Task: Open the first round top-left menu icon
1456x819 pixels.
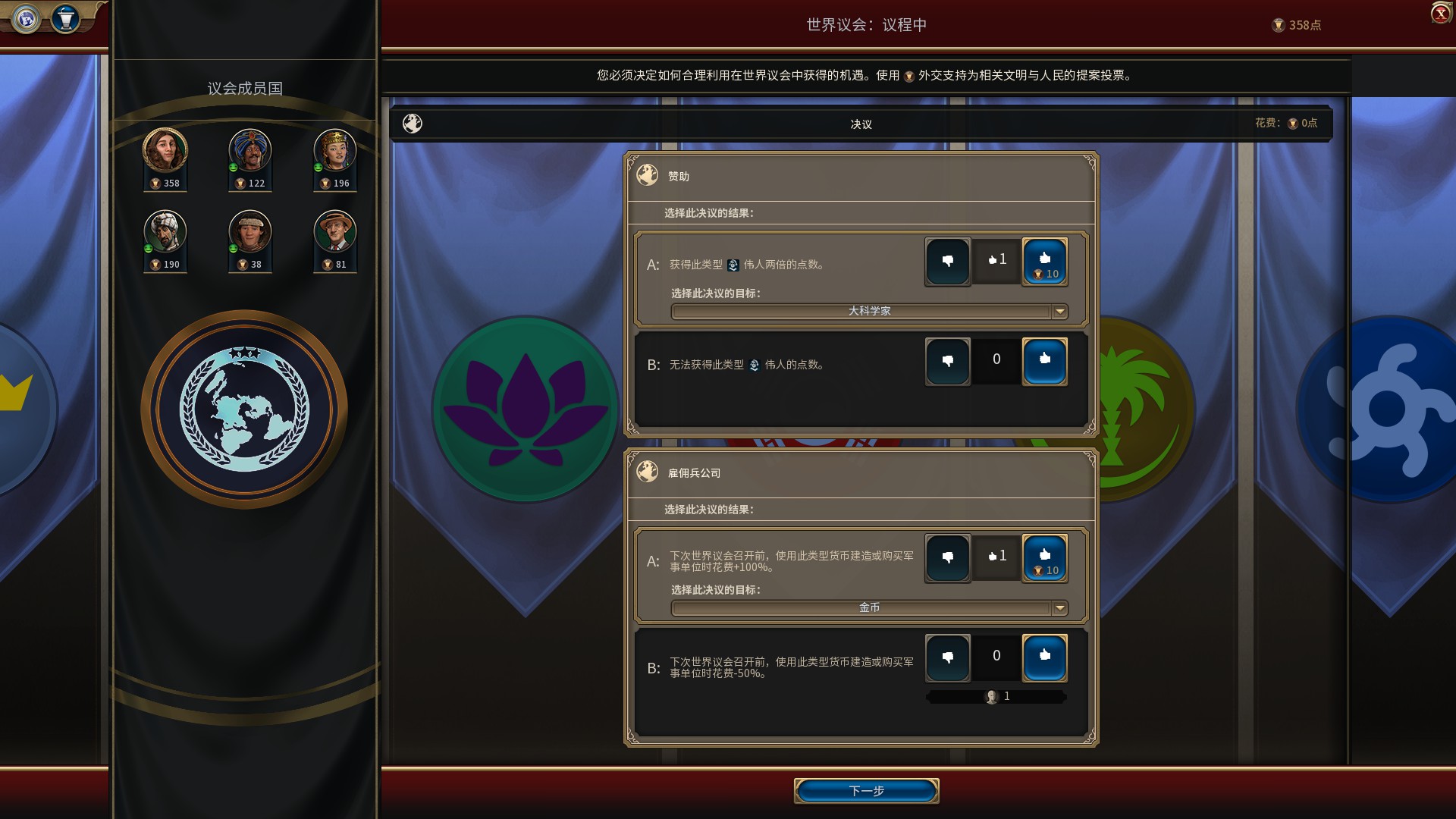Action: point(27,18)
